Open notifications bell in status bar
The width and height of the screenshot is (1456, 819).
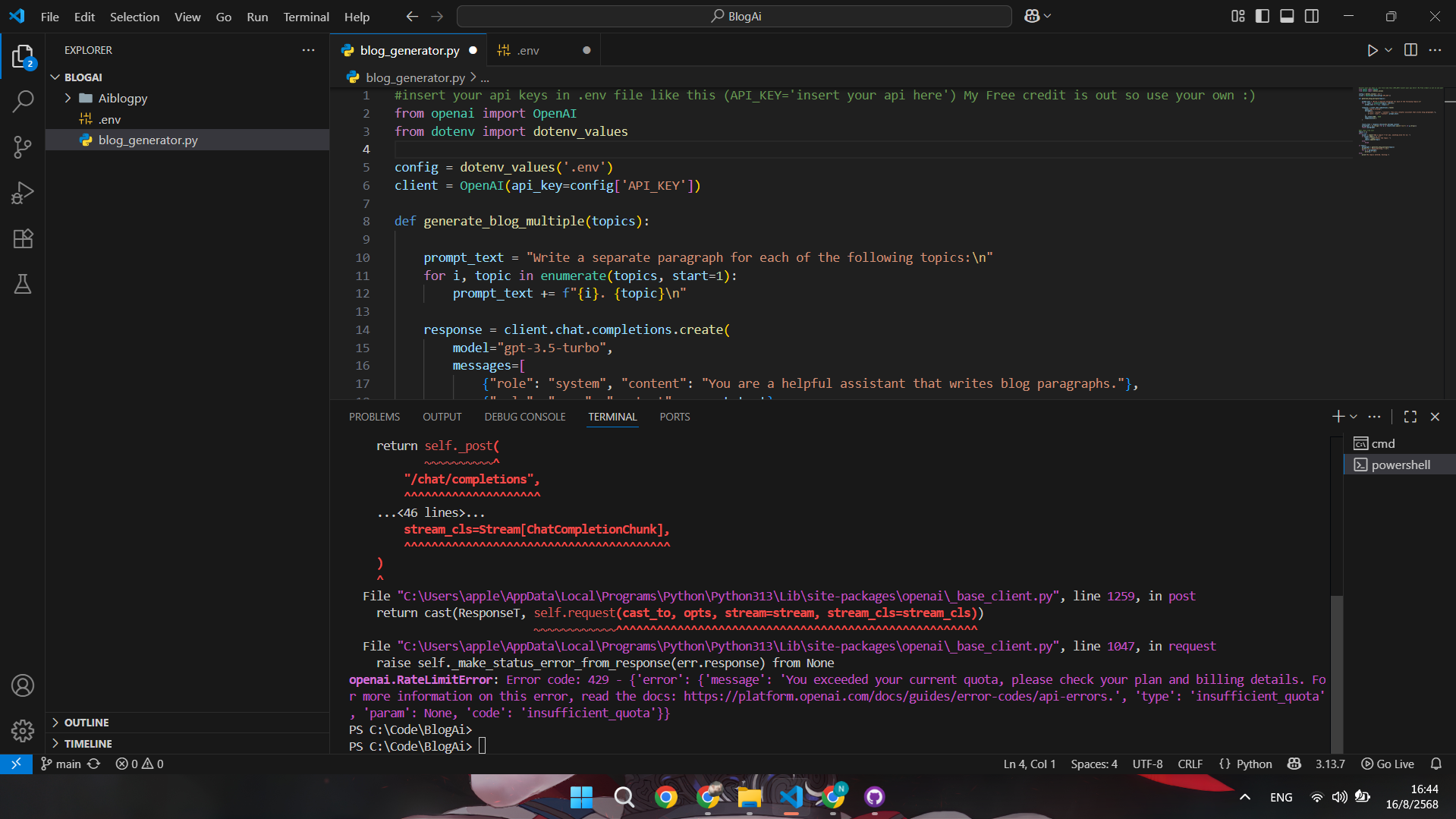[x=1436, y=764]
